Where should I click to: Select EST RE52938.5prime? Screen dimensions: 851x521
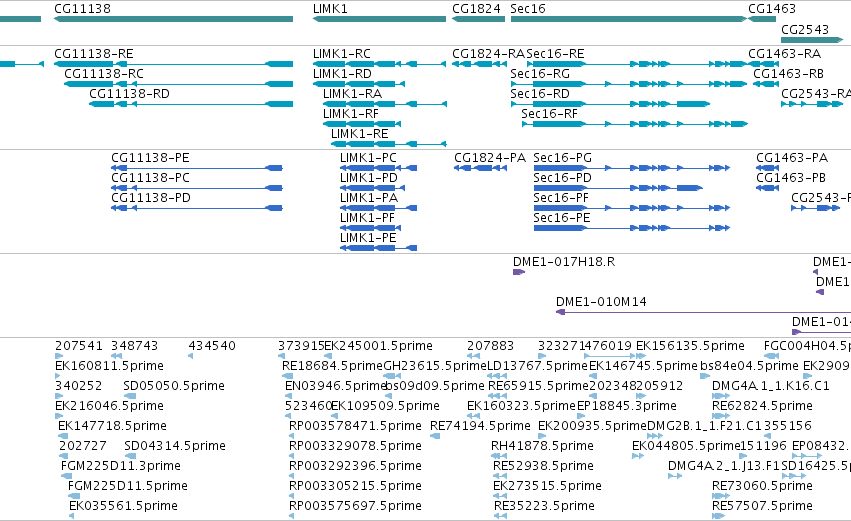pyautogui.click(x=543, y=466)
